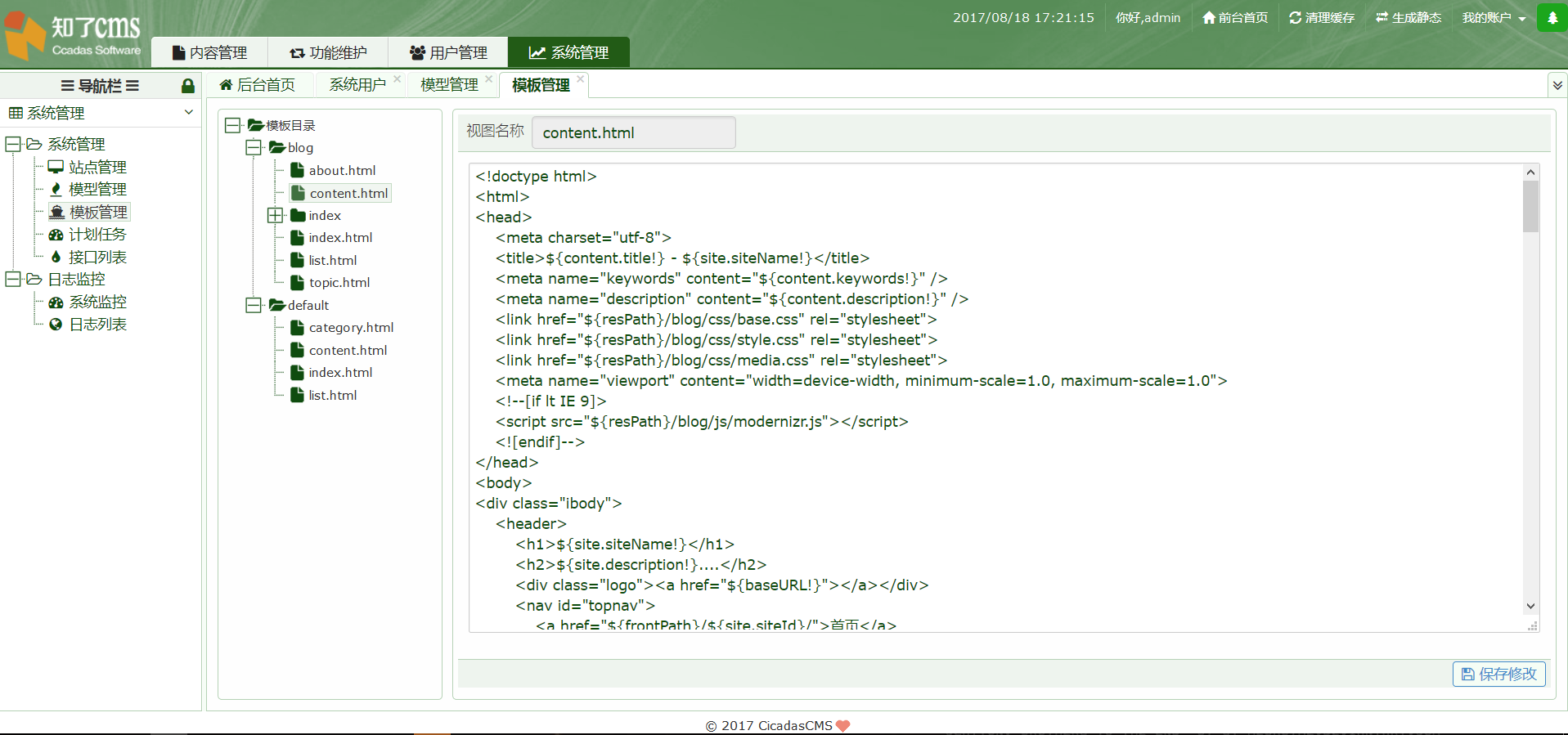The height and width of the screenshot is (735, 1568).
Task: Switch to the 系统用户 tab
Action: (x=357, y=85)
